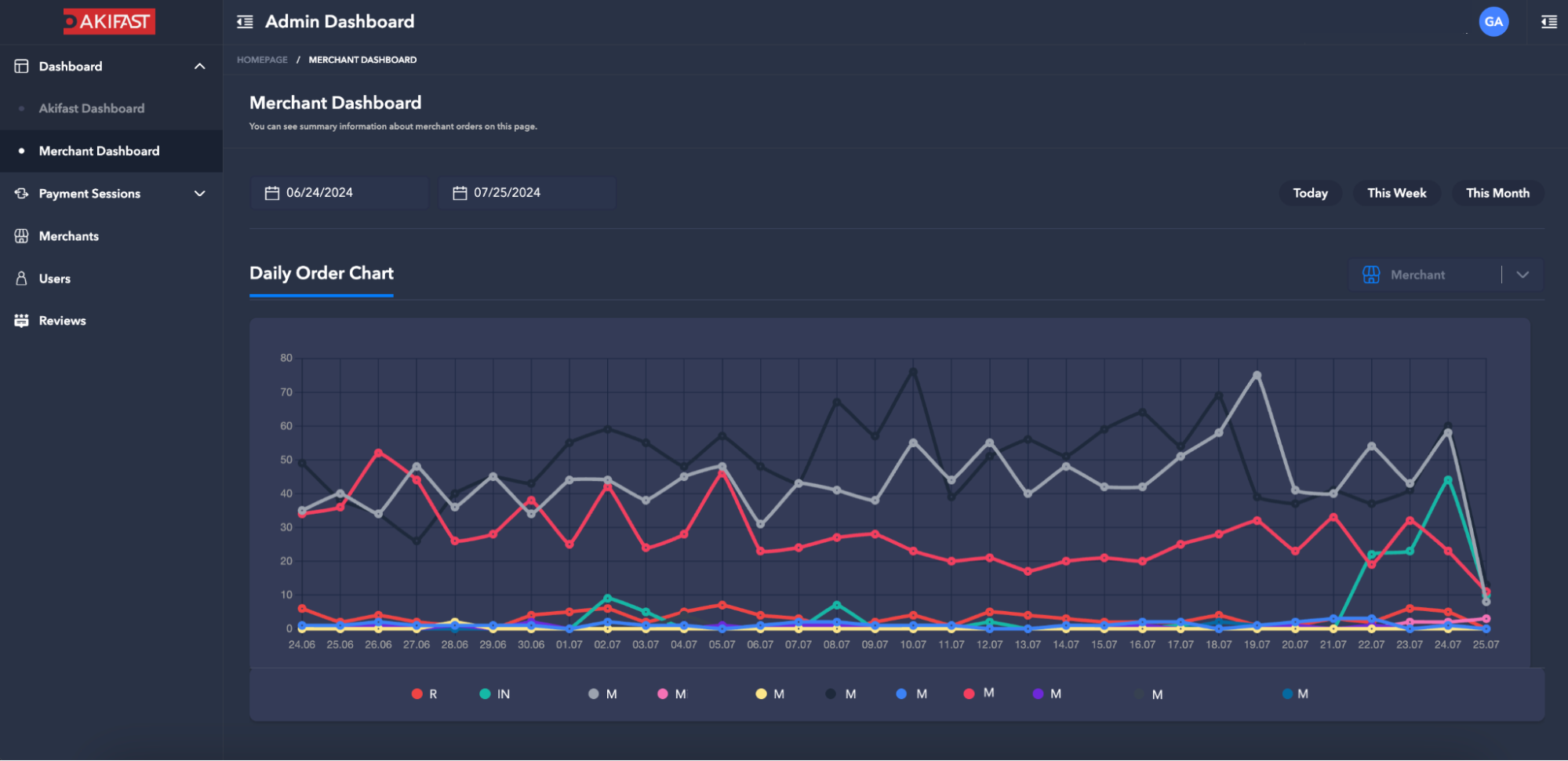This screenshot has height=761, width=1568.
Task: Click the Merchants store icon in sidebar
Action: point(21,236)
